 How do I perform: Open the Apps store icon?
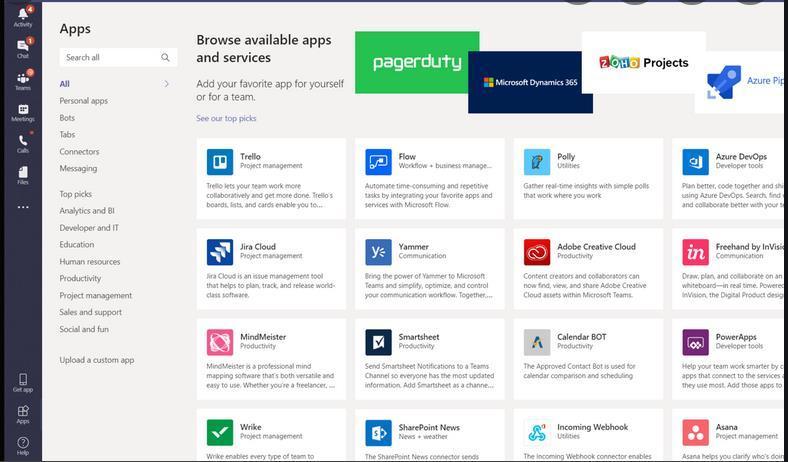click(x=23, y=411)
